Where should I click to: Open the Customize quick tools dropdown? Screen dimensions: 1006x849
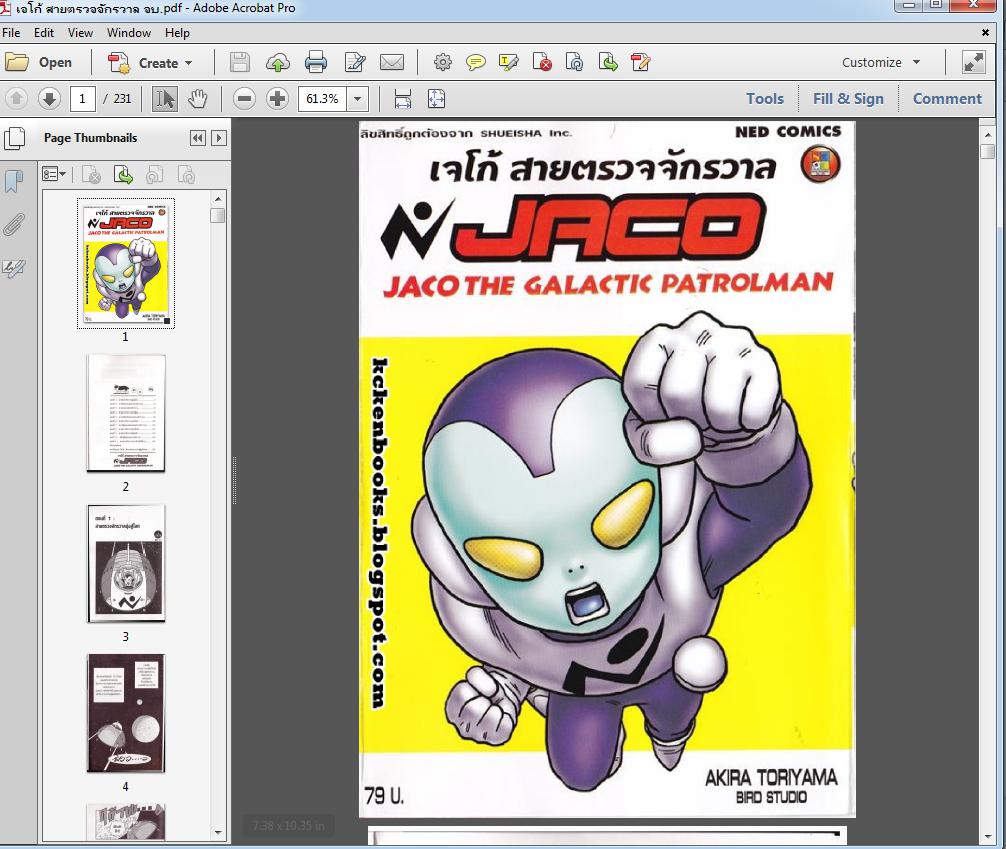881,62
